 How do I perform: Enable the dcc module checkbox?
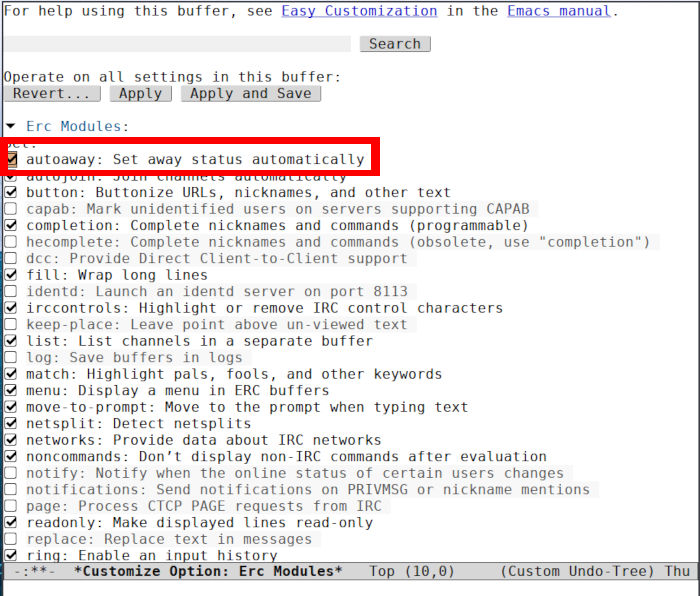coord(11,258)
